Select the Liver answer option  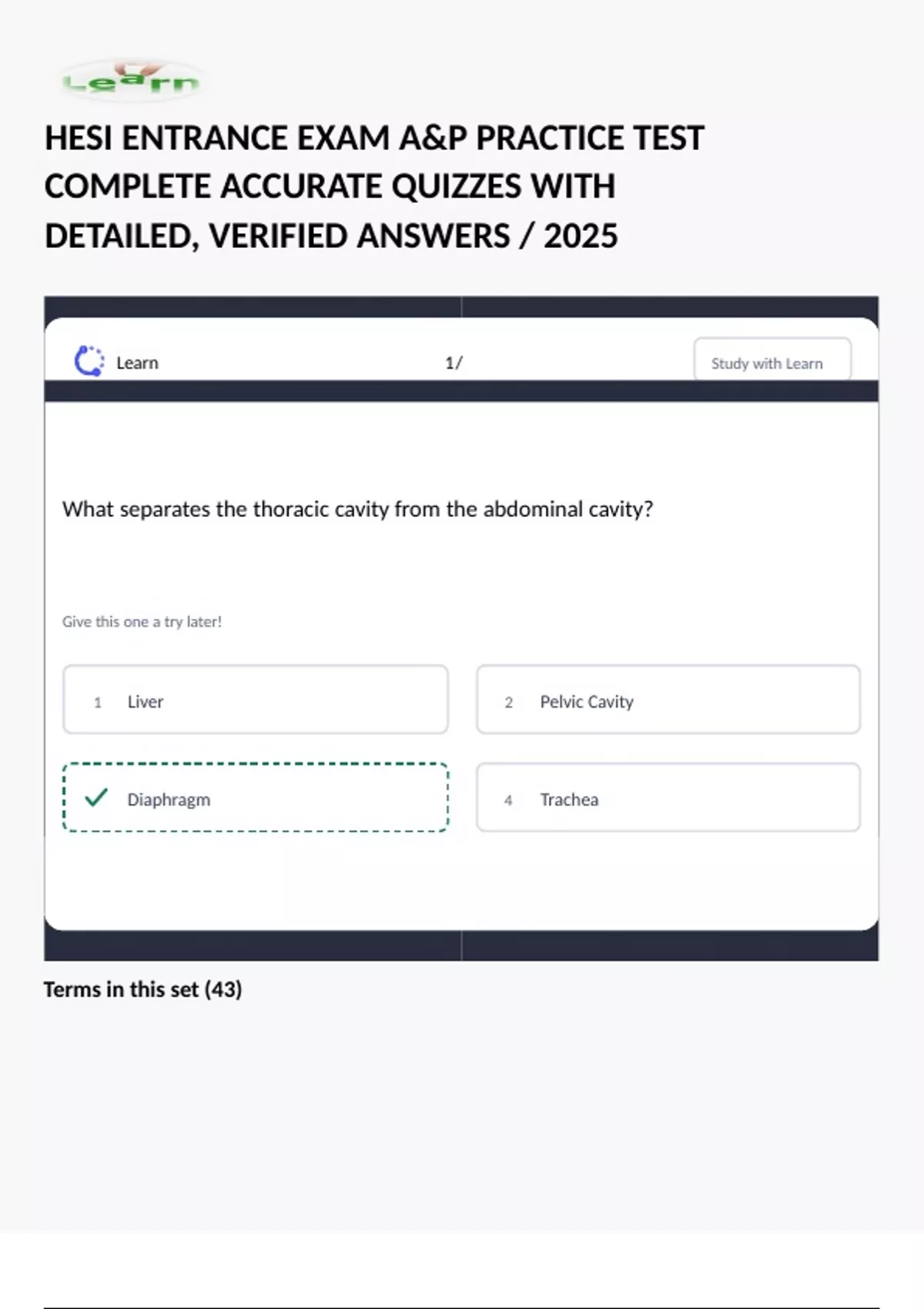(x=255, y=699)
